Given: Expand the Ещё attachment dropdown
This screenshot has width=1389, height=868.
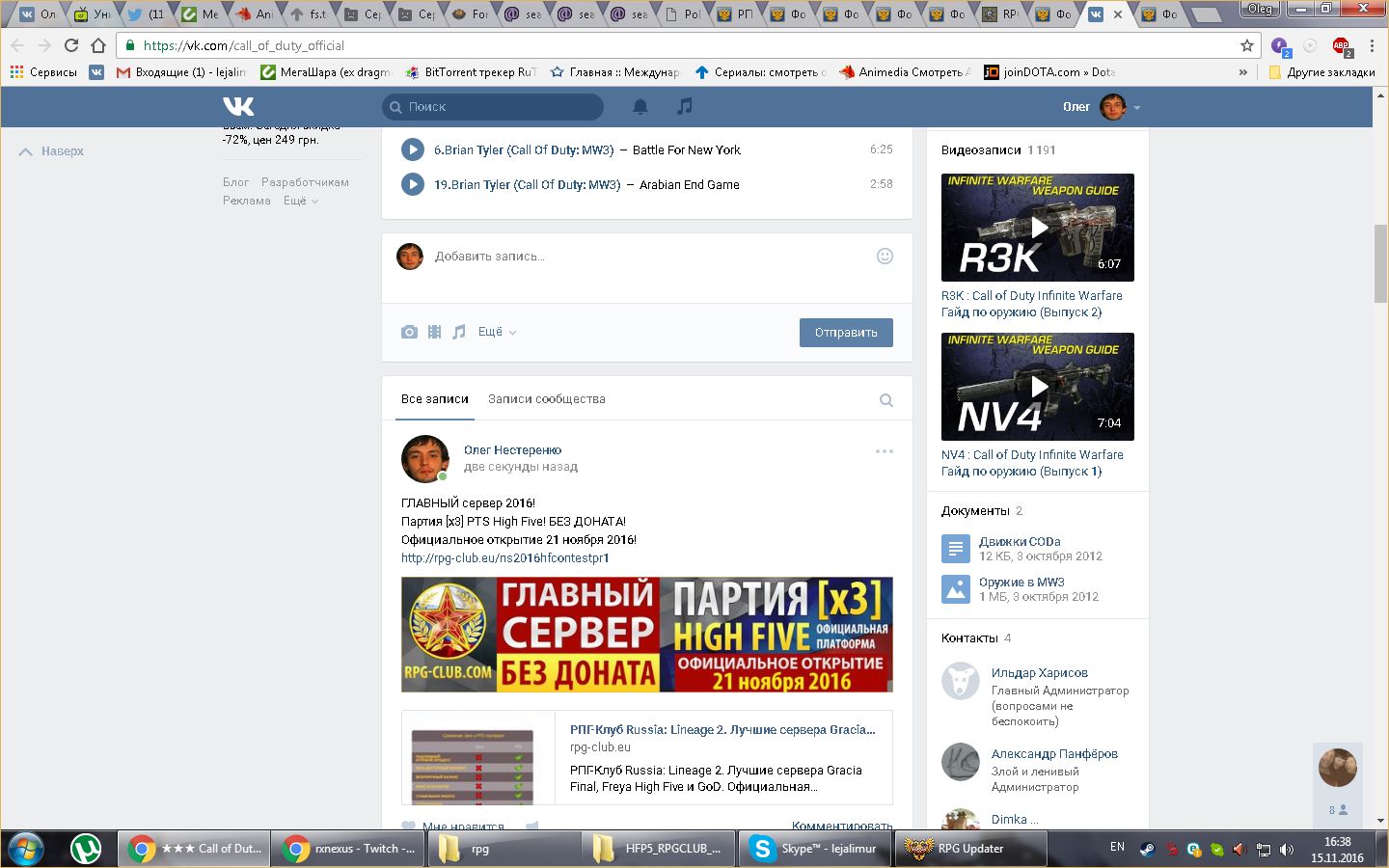Looking at the screenshot, I should tap(498, 332).
